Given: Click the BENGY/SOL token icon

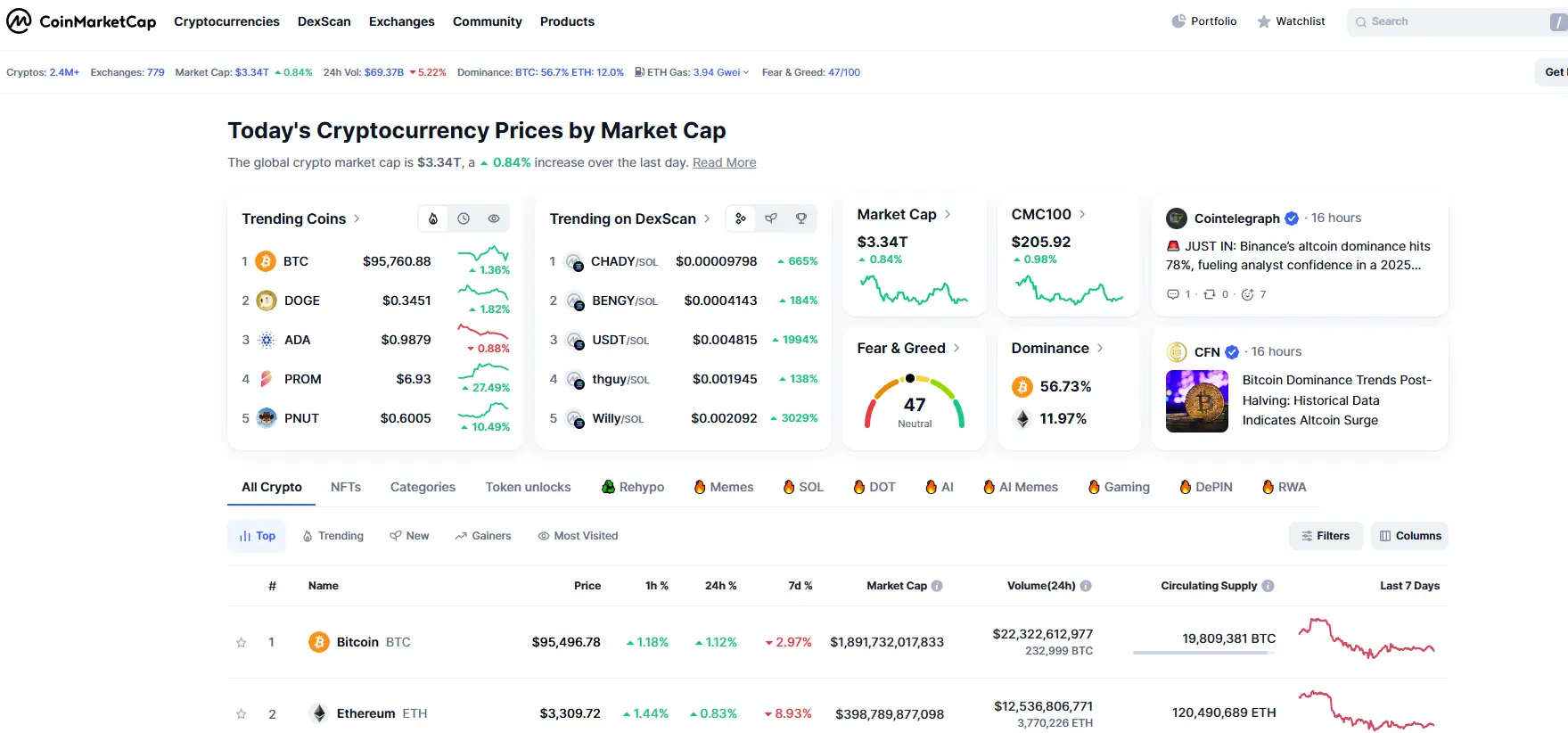Looking at the screenshot, I should 575,301.
